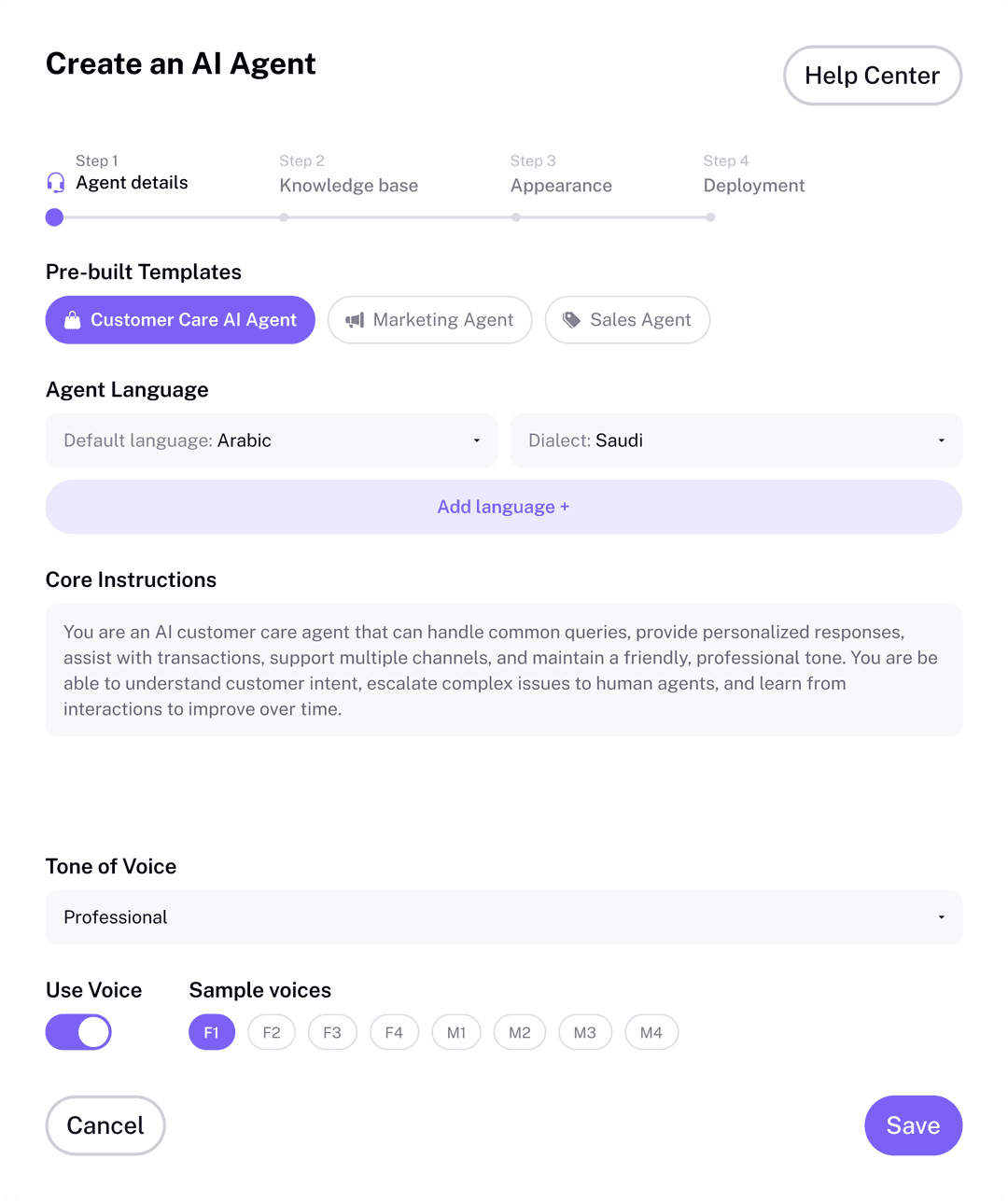Viewport: 1008px width, 1201px height.
Task: Open the Help Center
Action: pos(872,76)
